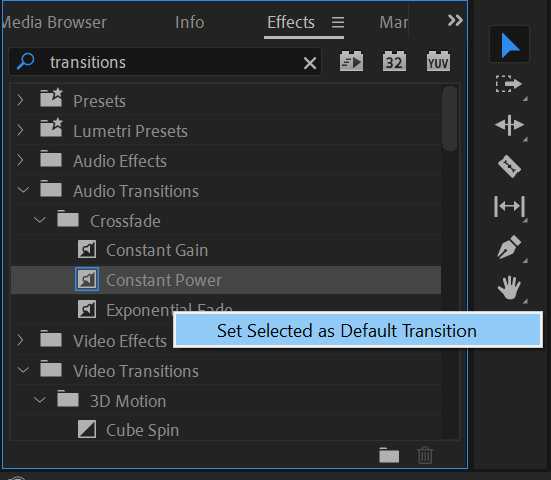Image resolution: width=551 pixels, height=480 pixels.
Task: Toggle YUV Effects filter
Action: point(438,61)
